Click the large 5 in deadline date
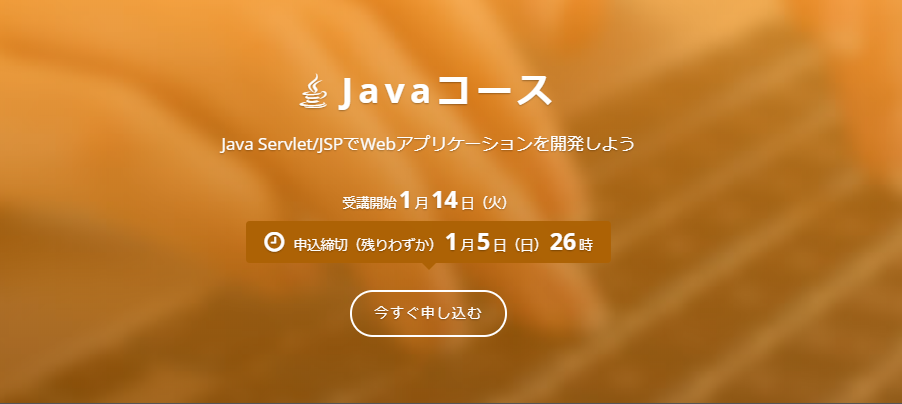This screenshot has height=404, width=902. pyautogui.click(x=483, y=243)
